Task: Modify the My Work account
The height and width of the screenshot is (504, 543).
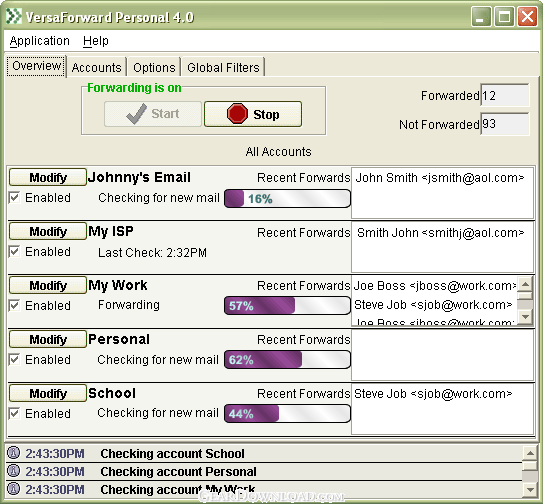Action: (x=48, y=285)
